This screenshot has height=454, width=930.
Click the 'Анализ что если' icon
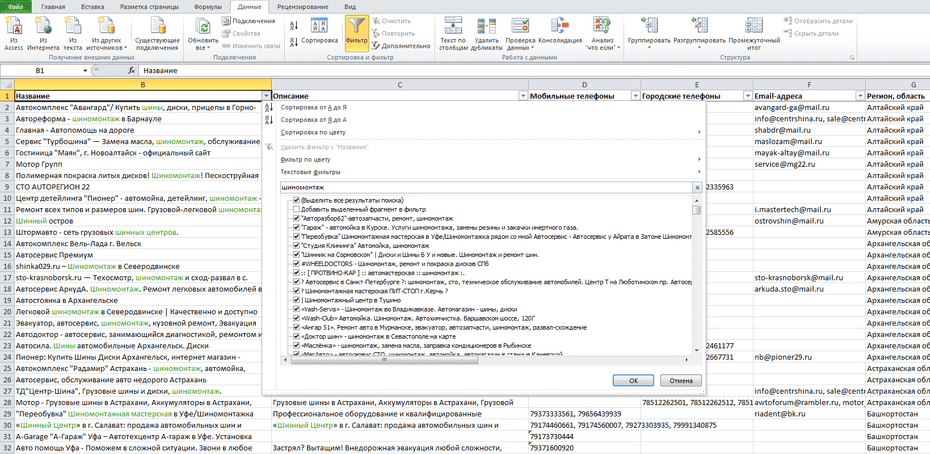point(602,26)
